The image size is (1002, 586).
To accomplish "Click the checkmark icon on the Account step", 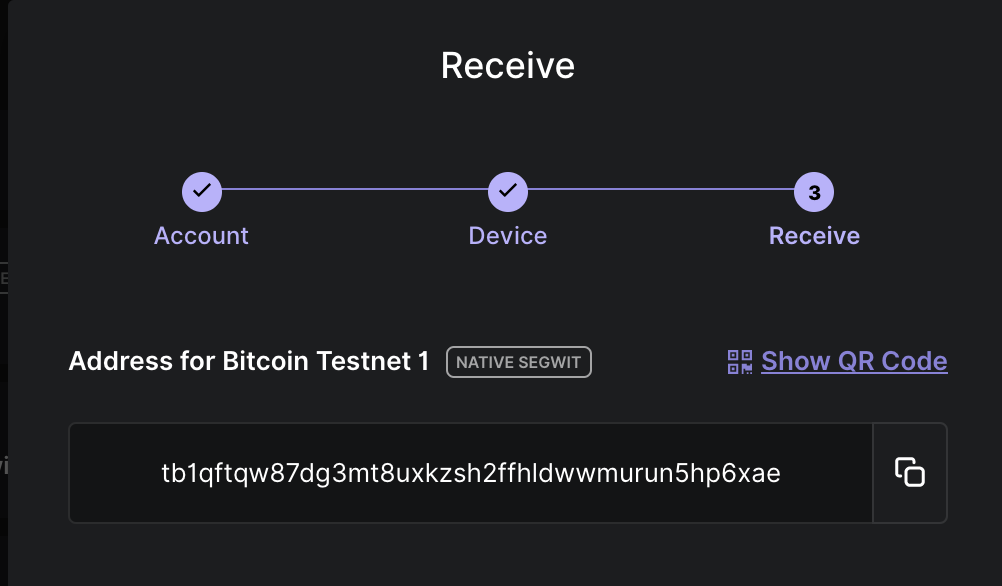I will pyautogui.click(x=201, y=190).
